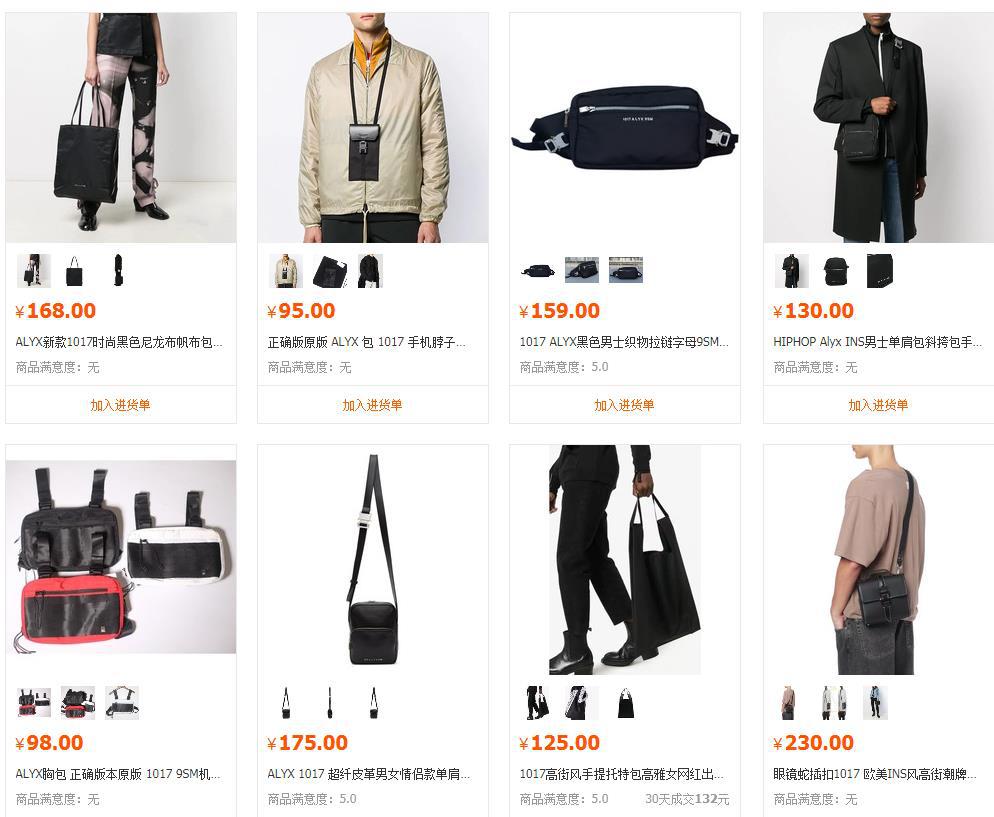
Task: Open the main image of the navy waist bag
Action: pos(624,128)
